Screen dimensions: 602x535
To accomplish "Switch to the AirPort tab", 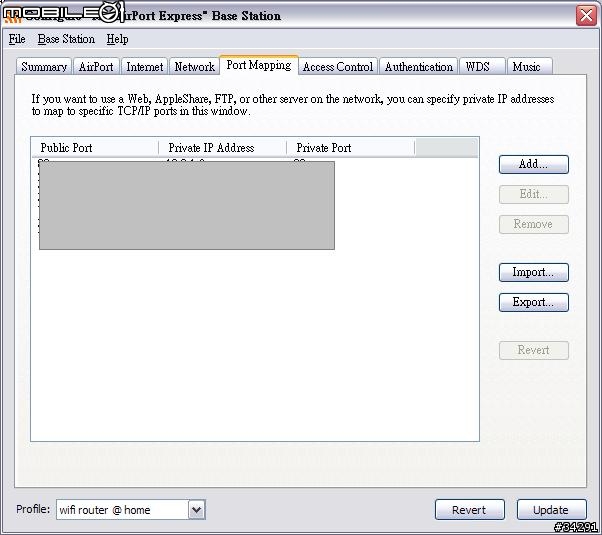I will [96, 66].
